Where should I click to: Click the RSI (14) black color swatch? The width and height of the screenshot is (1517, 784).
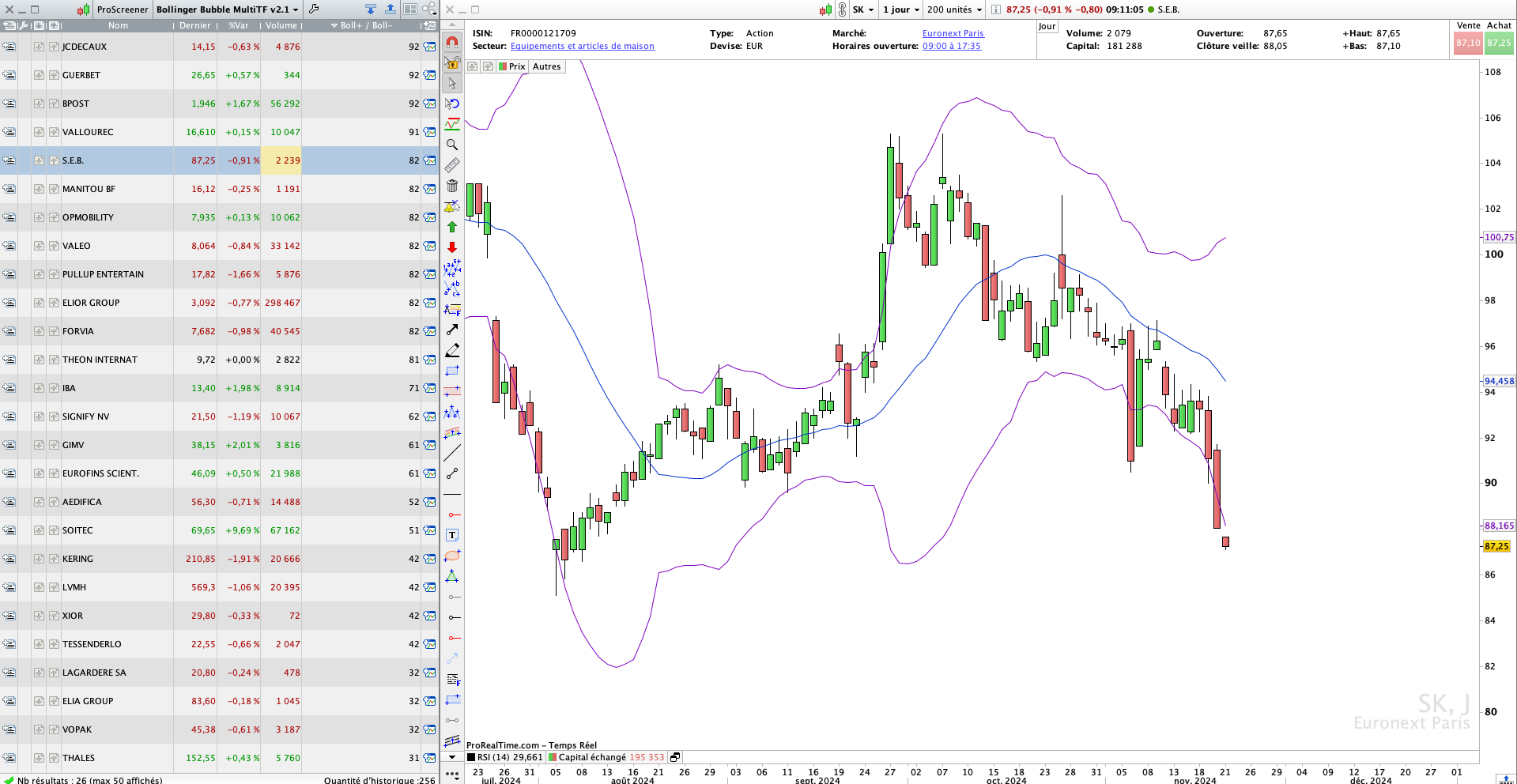[x=471, y=757]
